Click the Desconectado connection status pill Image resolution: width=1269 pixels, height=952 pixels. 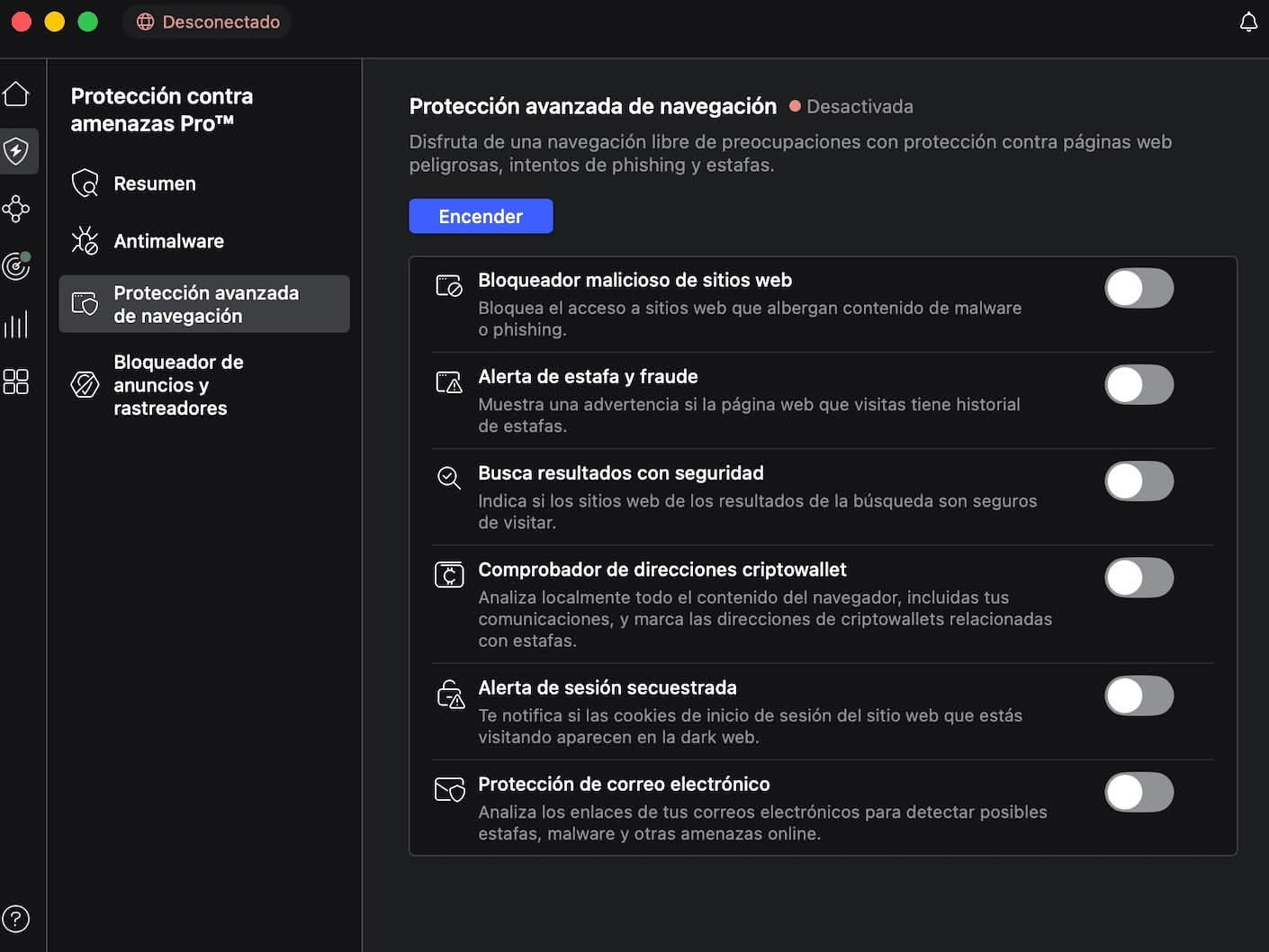(208, 22)
